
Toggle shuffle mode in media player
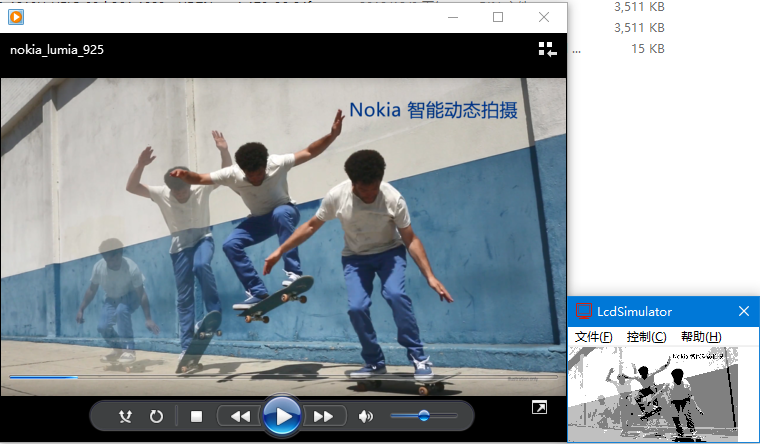126,416
